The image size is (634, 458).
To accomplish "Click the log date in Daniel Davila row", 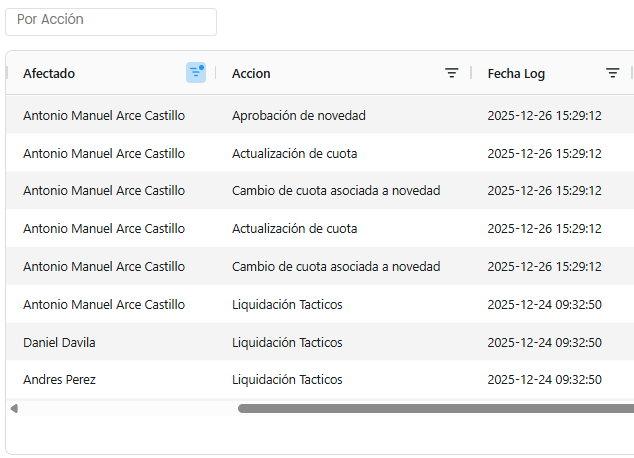I will pos(544,342).
